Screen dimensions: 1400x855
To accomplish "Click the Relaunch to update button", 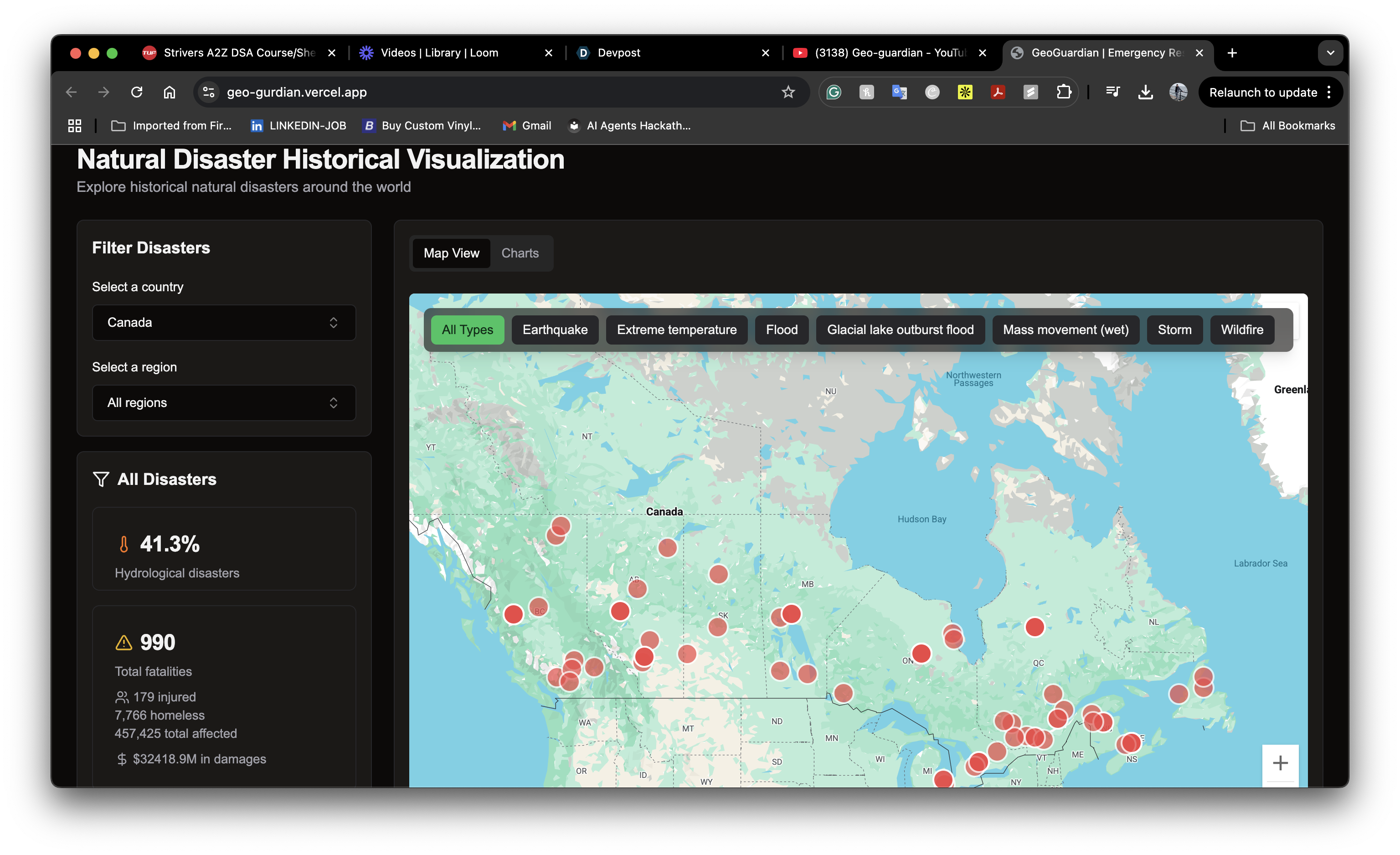I will (x=1262, y=92).
